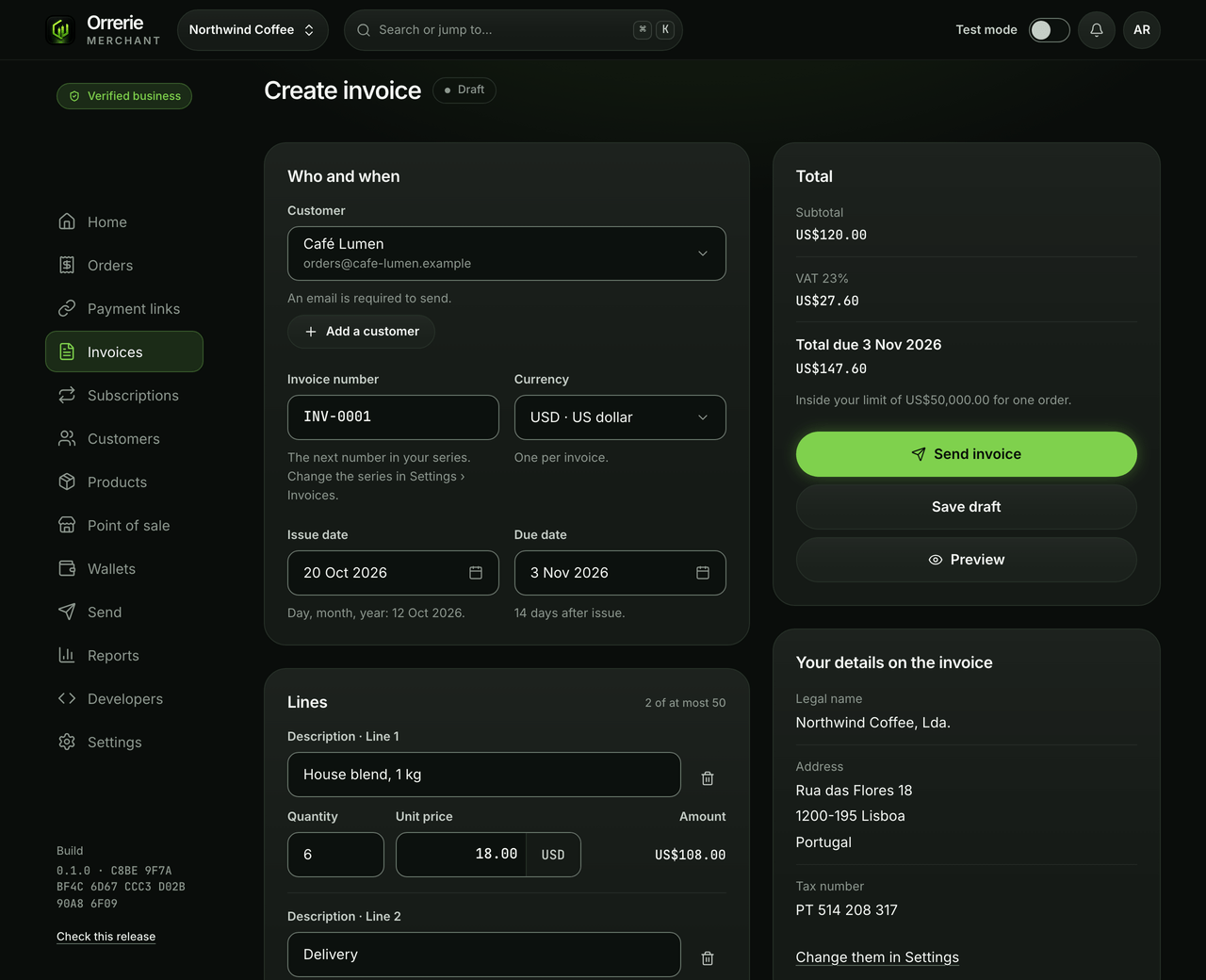Click the Send invoice button

967,454
